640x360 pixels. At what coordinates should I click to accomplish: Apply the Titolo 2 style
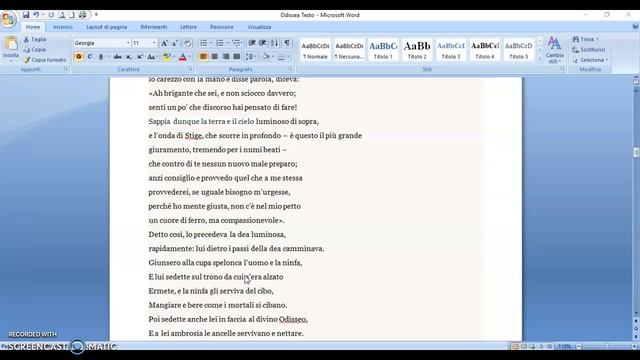pyautogui.click(x=417, y=50)
